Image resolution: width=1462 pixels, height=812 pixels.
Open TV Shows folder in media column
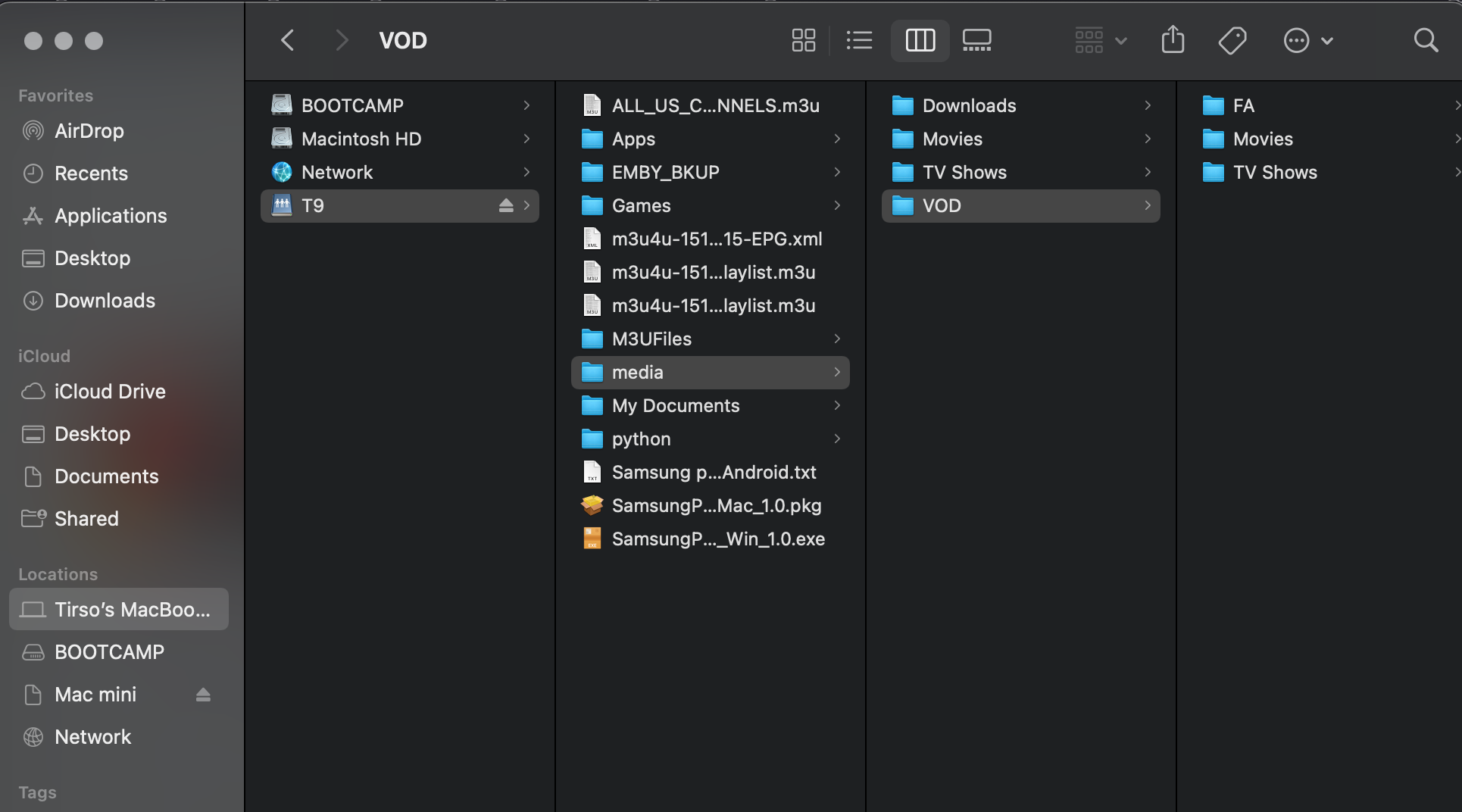pos(1021,172)
